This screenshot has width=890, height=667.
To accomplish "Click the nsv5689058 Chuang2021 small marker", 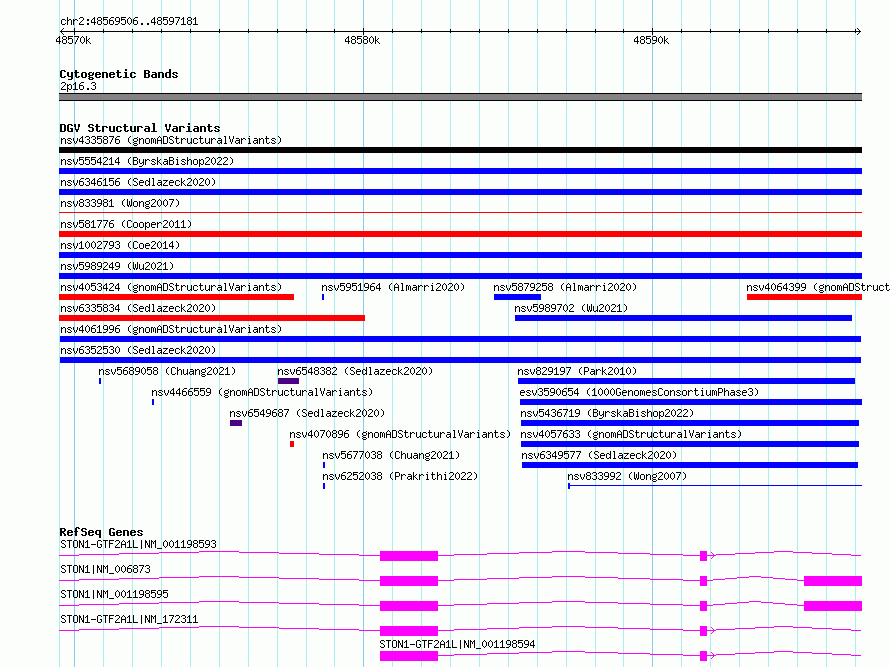I will pos(100,381).
